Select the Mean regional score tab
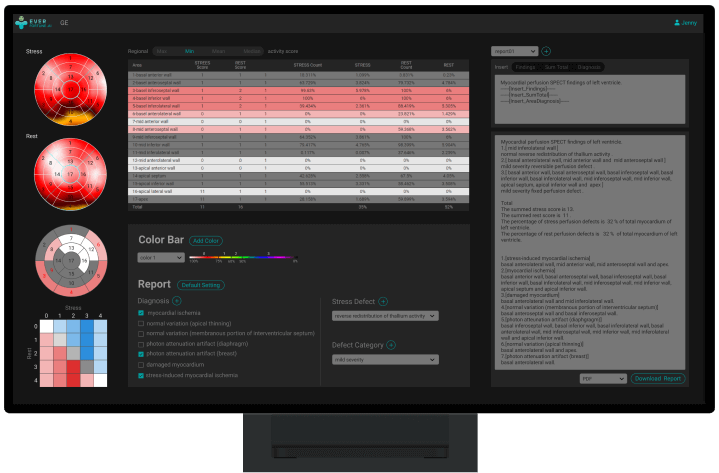Screen dimensions: 719x473 click(217, 50)
